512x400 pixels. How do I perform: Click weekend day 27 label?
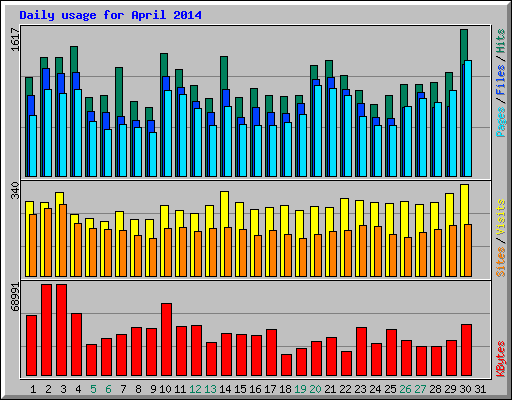[x=420, y=389]
